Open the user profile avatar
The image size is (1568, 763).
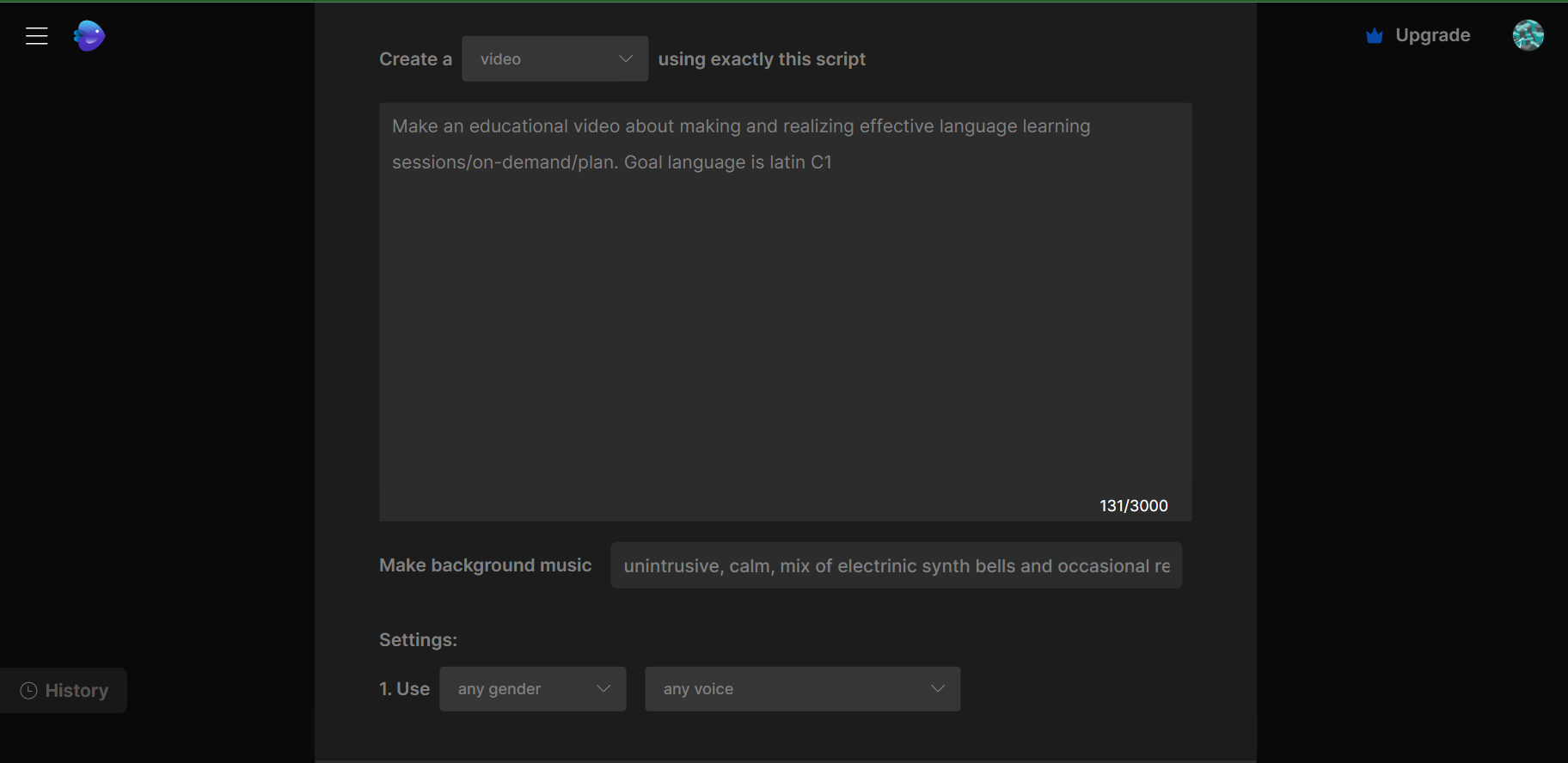click(1528, 35)
